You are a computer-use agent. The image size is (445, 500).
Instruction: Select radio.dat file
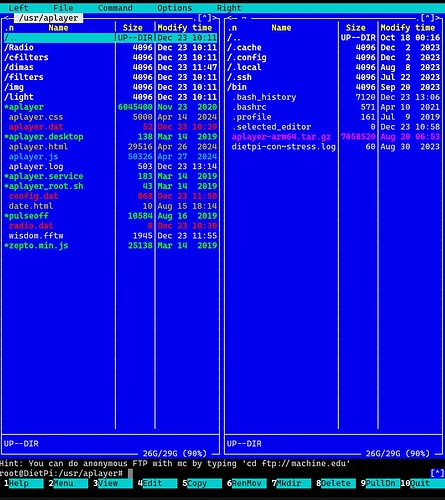(110, 226)
